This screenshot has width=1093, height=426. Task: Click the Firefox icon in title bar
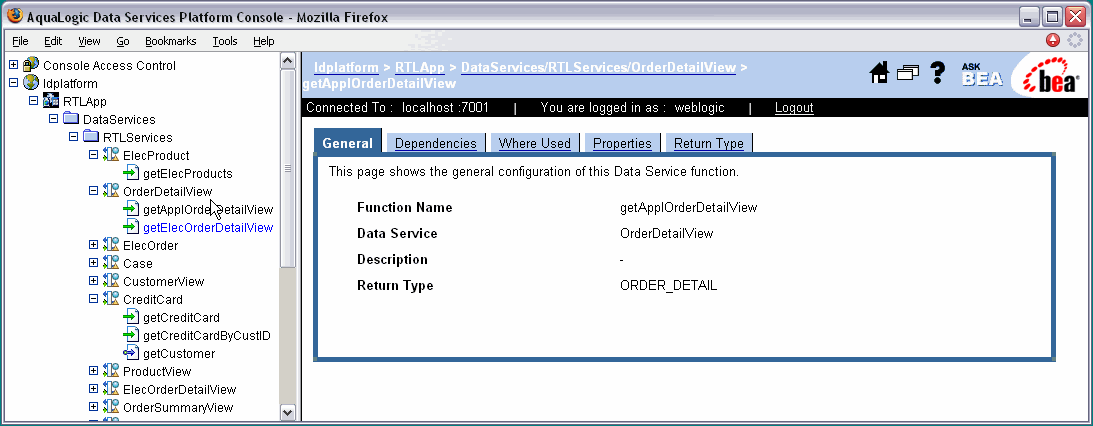coord(14,15)
